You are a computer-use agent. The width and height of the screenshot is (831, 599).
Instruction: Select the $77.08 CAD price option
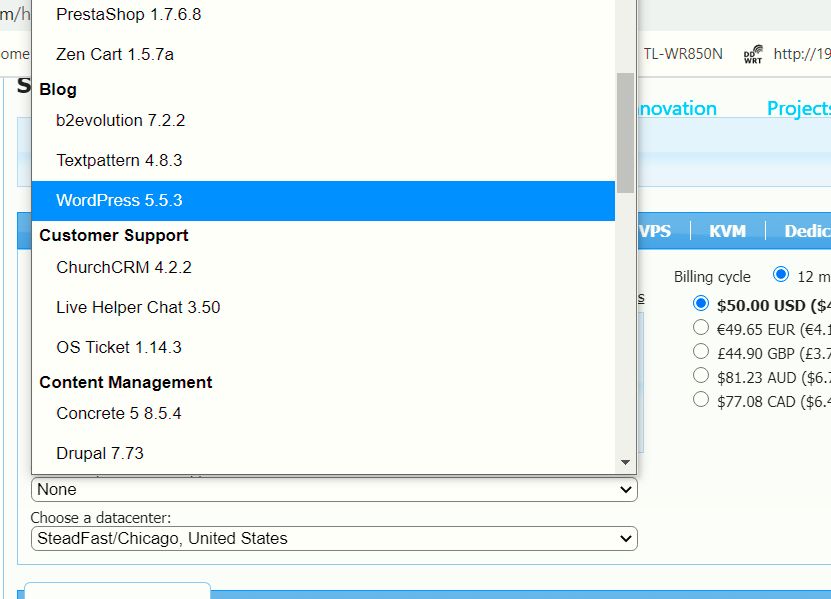[701, 399]
